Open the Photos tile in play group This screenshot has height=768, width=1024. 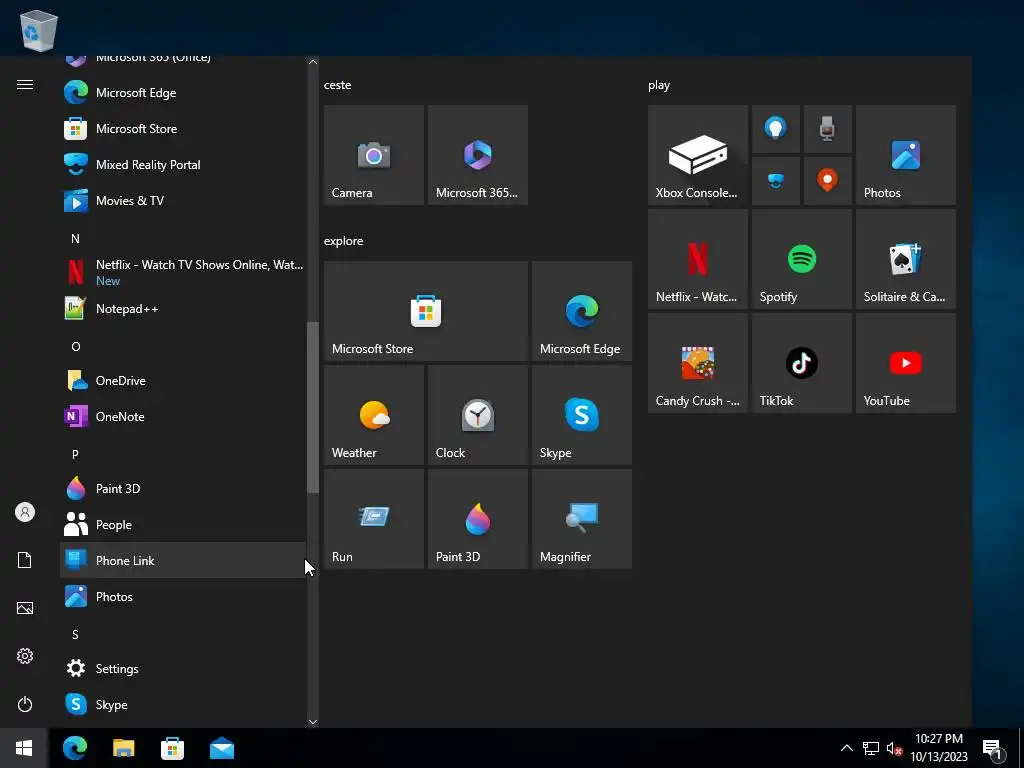click(x=906, y=155)
